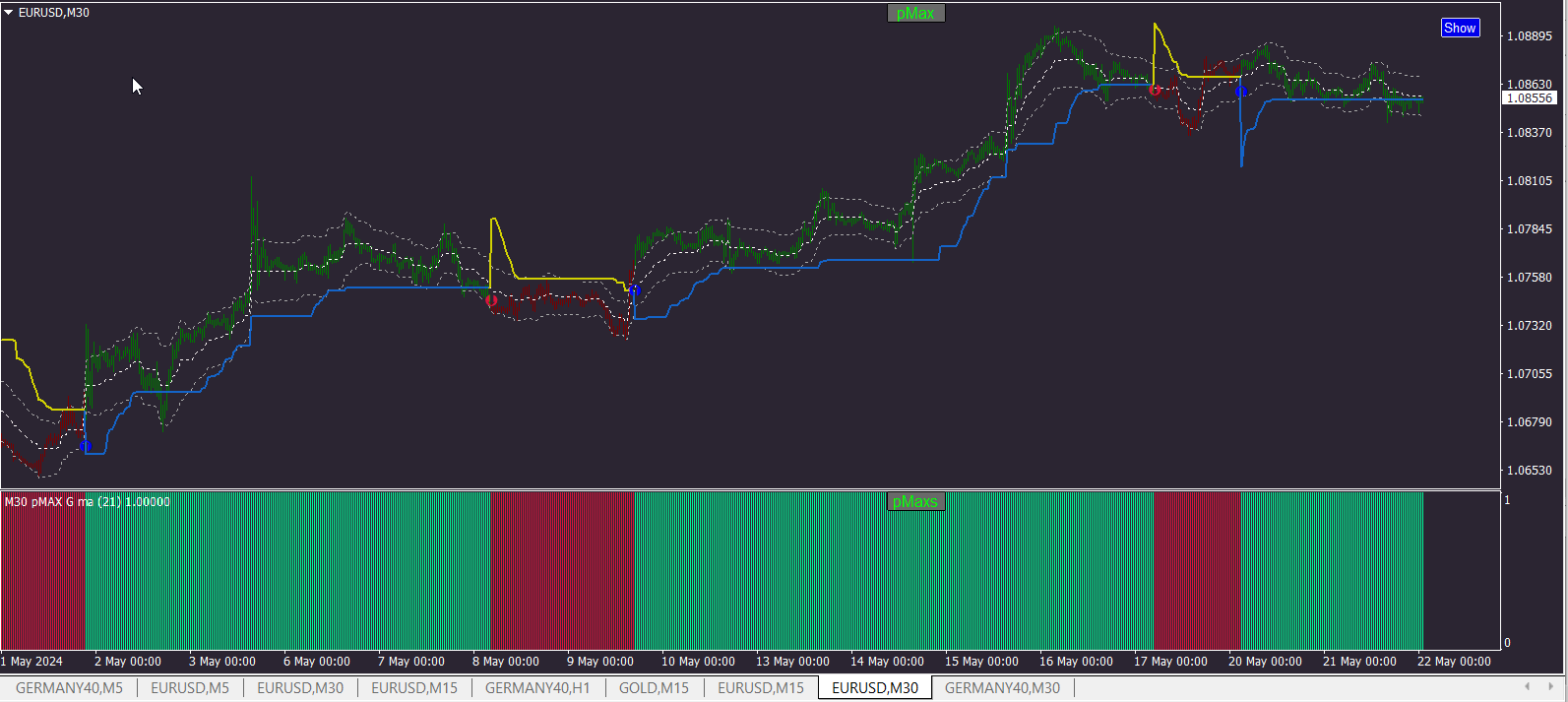Screen dimensions: 1568x702
Task: Click the 1 May 2024 date label
Action: 31,662
